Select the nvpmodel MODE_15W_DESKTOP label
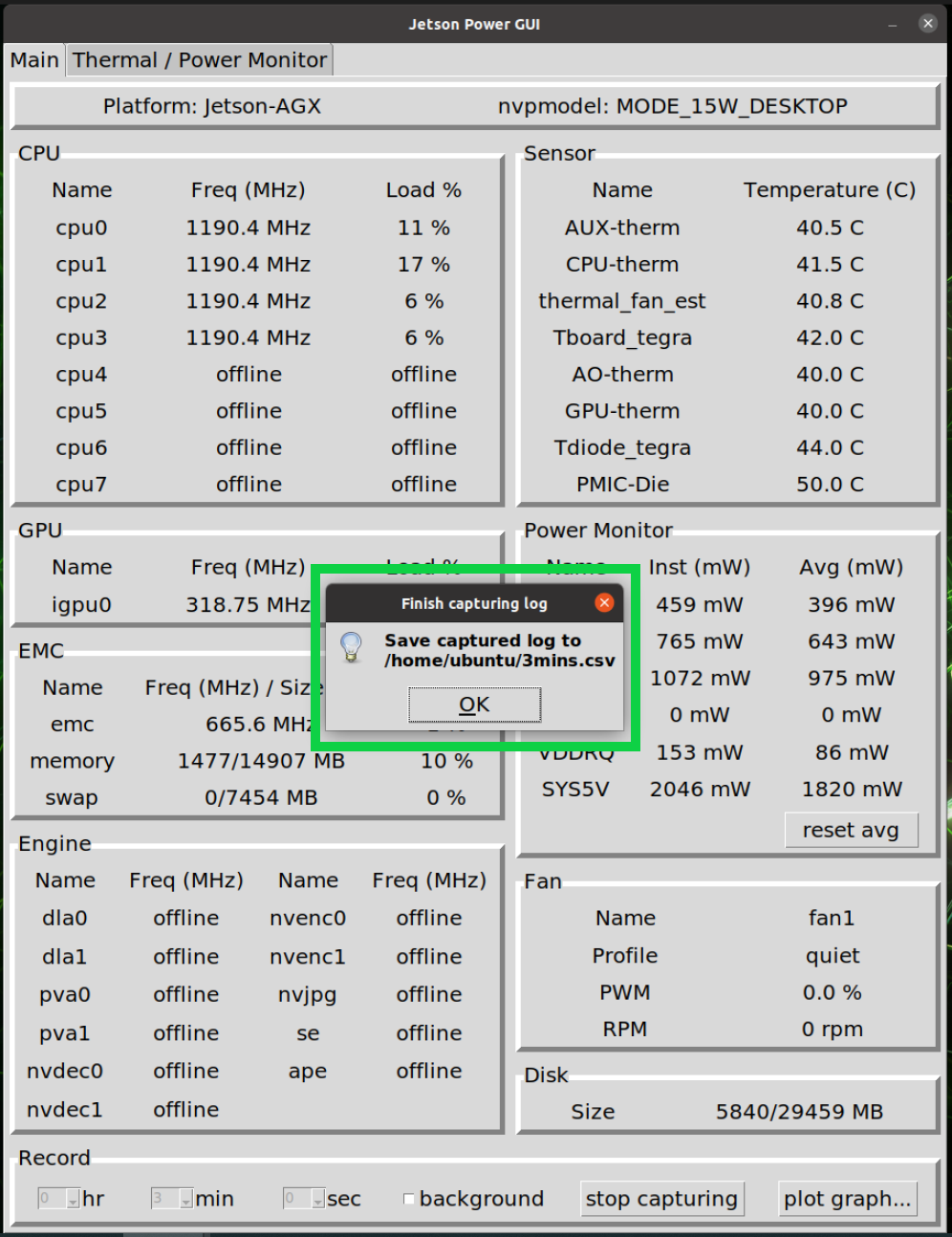The image size is (952, 1237). pyautogui.click(x=672, y=106)
